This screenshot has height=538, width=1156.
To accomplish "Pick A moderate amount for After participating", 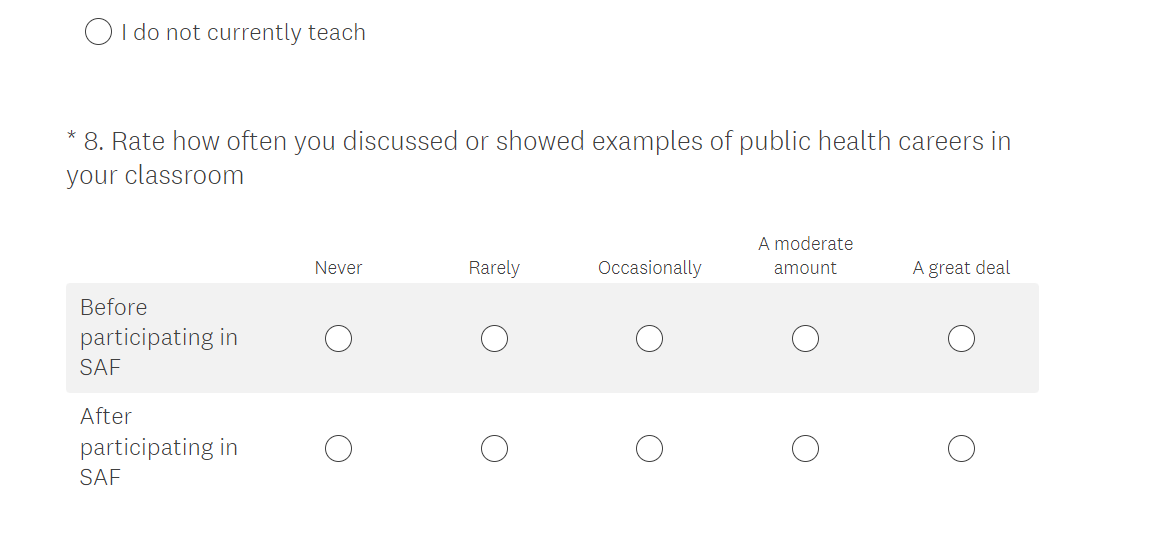I will pos(805,449).
